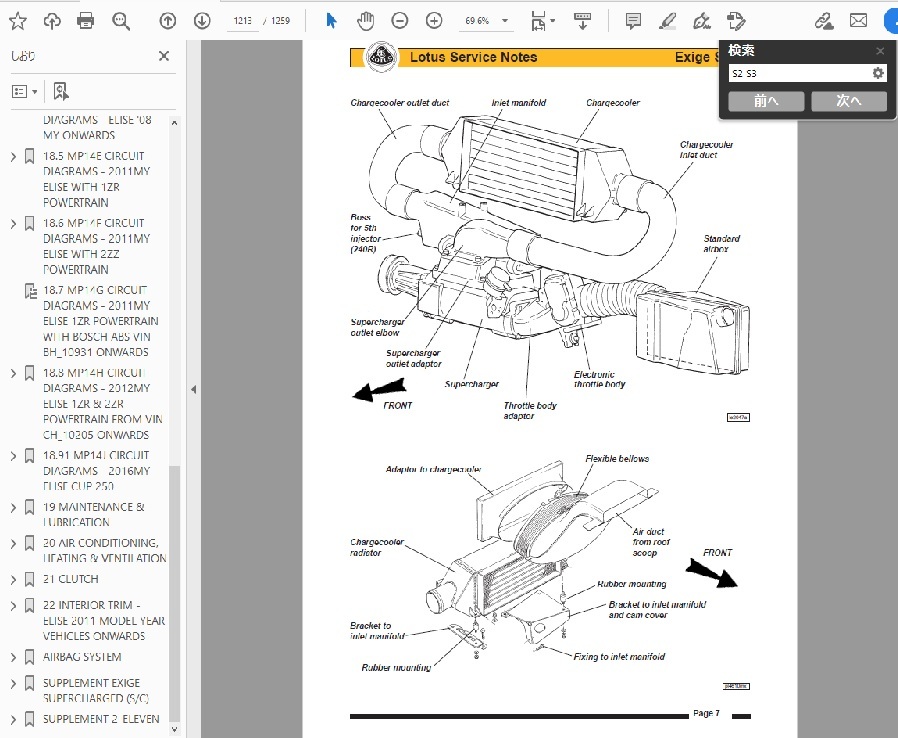Open the AIRBAG SYSTEM bookmark
This screenshot has width=898, height=738.
(82, 657)
